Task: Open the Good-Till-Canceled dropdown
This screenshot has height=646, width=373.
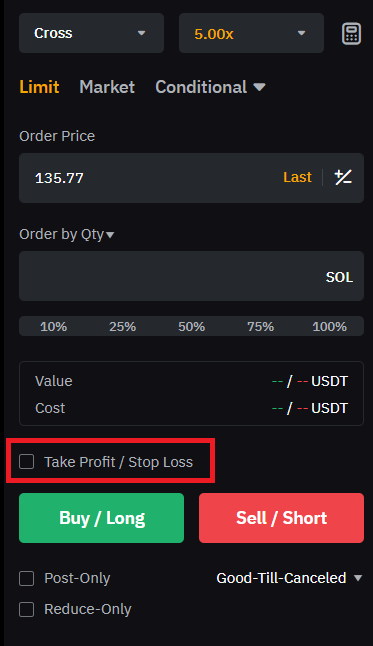Action: coord(289,578)
